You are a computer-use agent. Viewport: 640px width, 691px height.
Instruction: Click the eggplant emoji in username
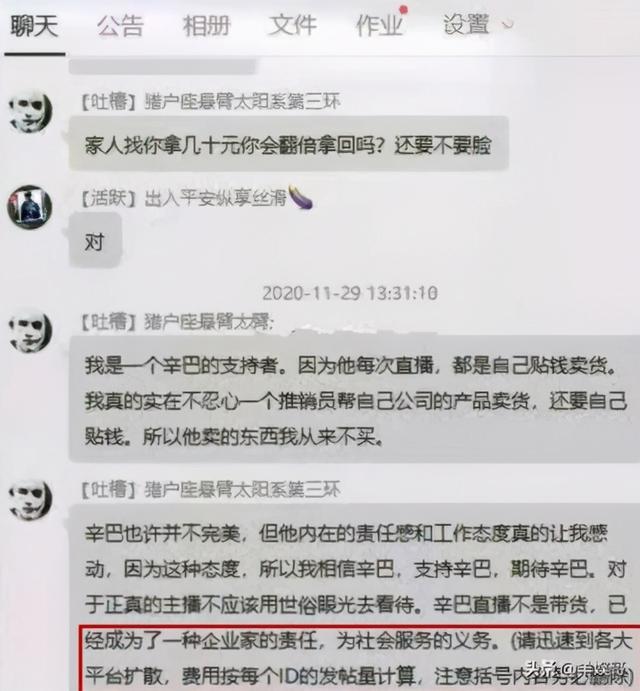point(301,197)
